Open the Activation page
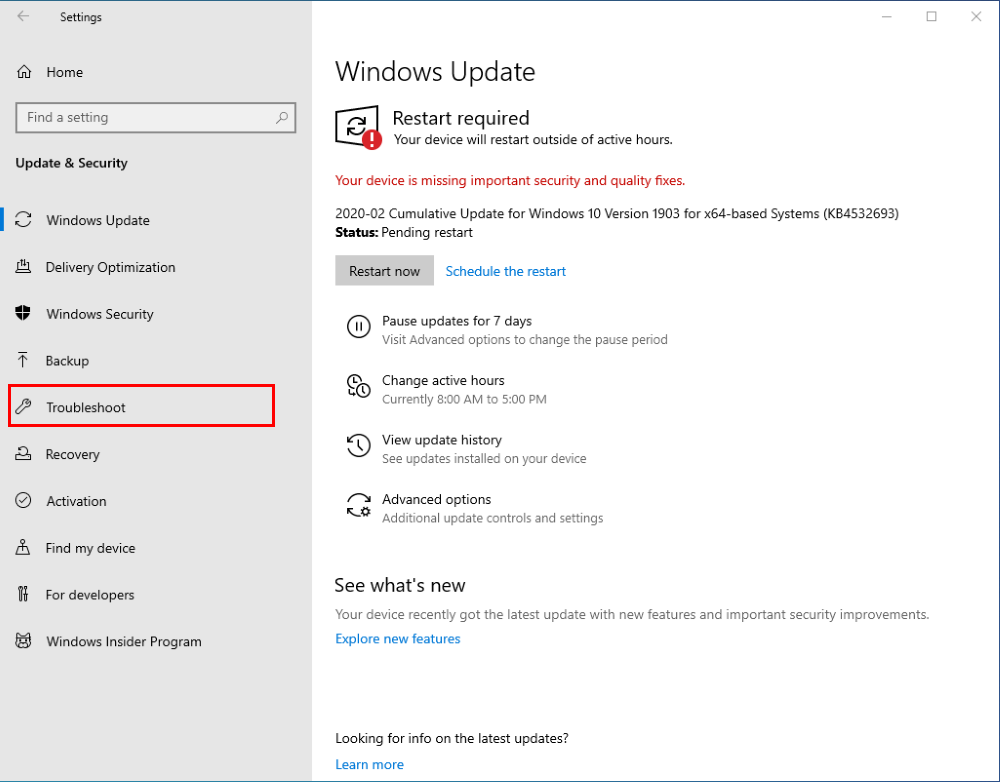The width and height of the screenshot is (1000, 782). 76,501
